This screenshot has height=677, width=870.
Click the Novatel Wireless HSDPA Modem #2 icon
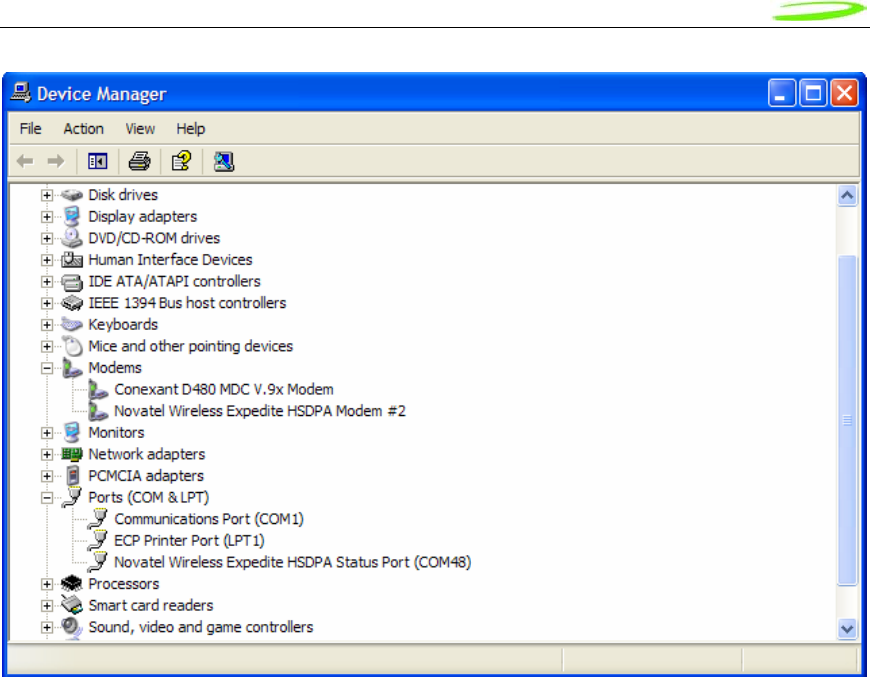(98, 411)
